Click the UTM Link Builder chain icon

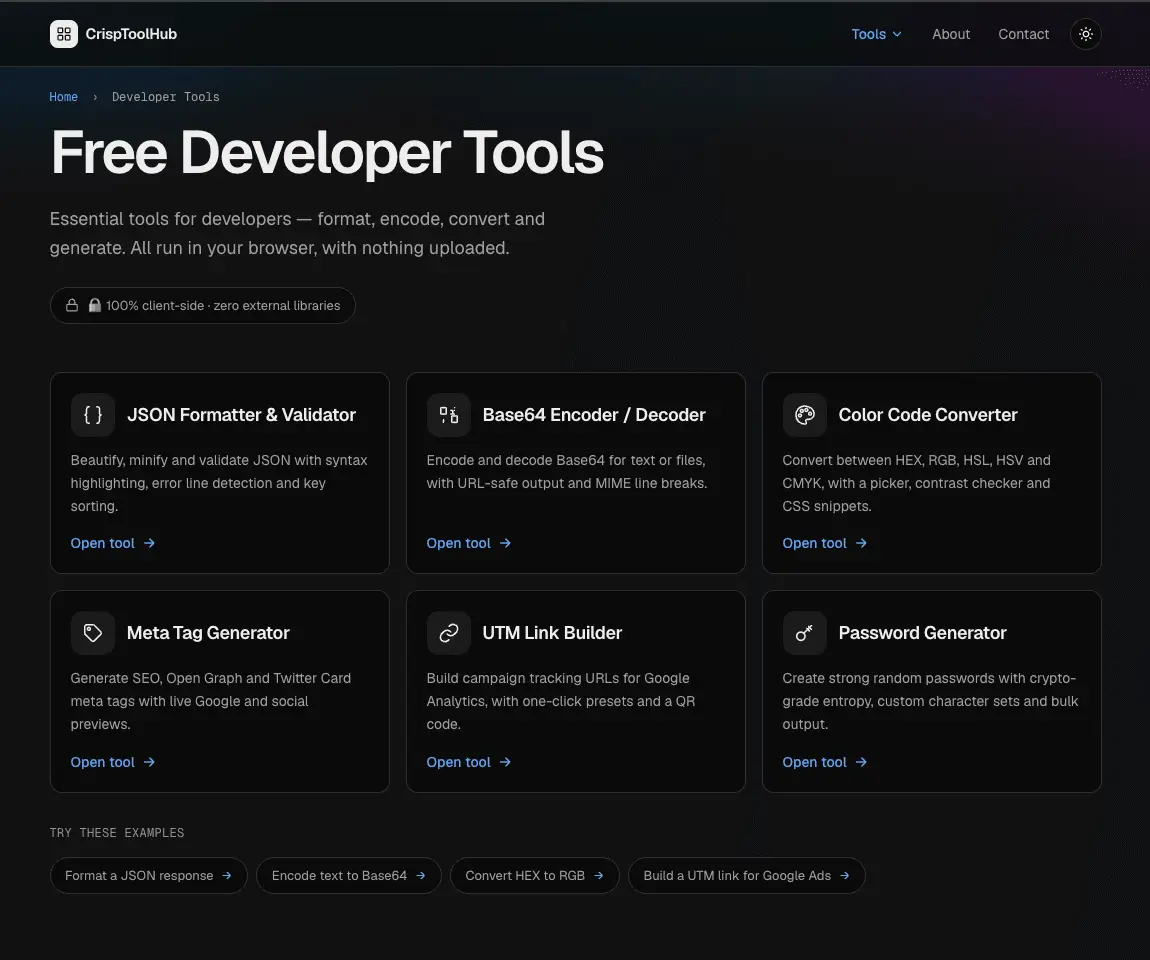449,633
